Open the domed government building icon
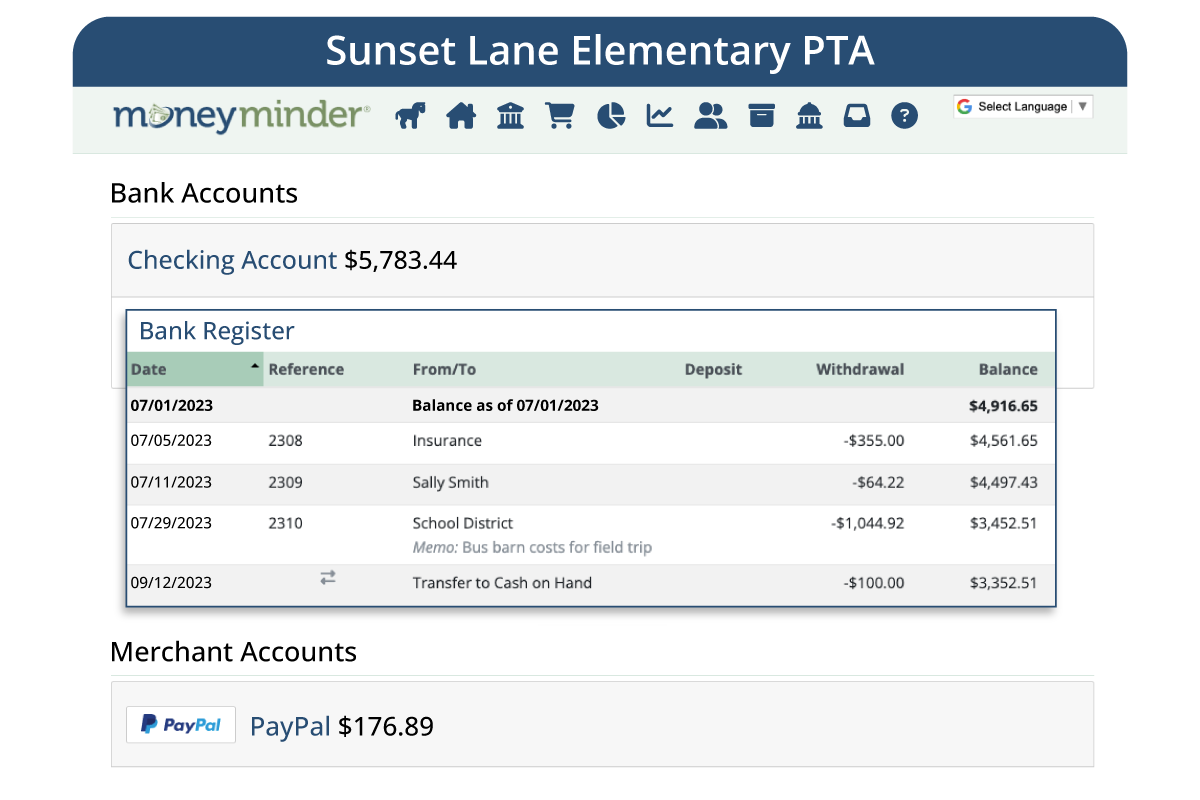 [x=809, y=116]
